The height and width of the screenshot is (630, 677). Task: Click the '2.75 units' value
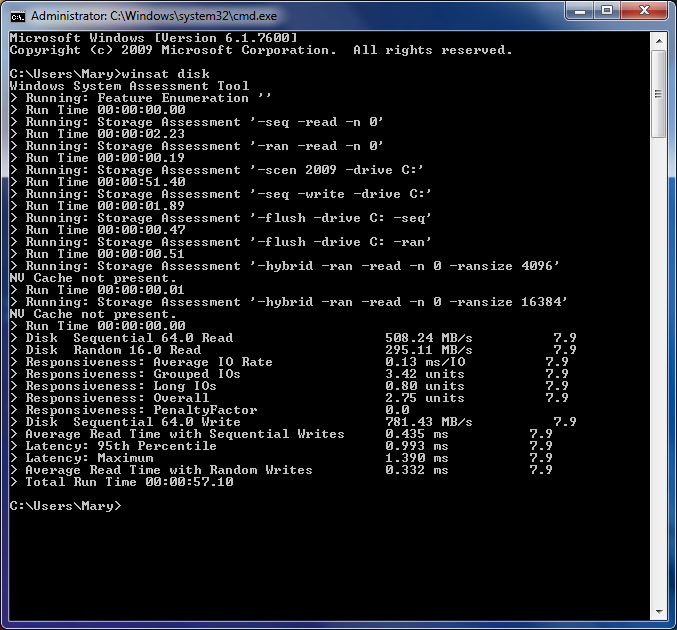(425, 398)
